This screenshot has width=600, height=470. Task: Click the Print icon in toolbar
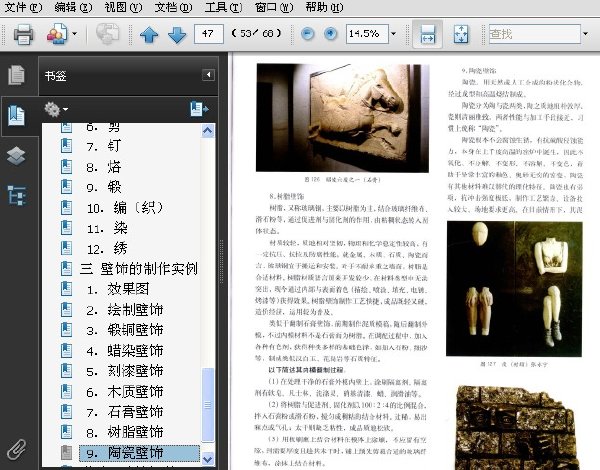pos(23,34)
